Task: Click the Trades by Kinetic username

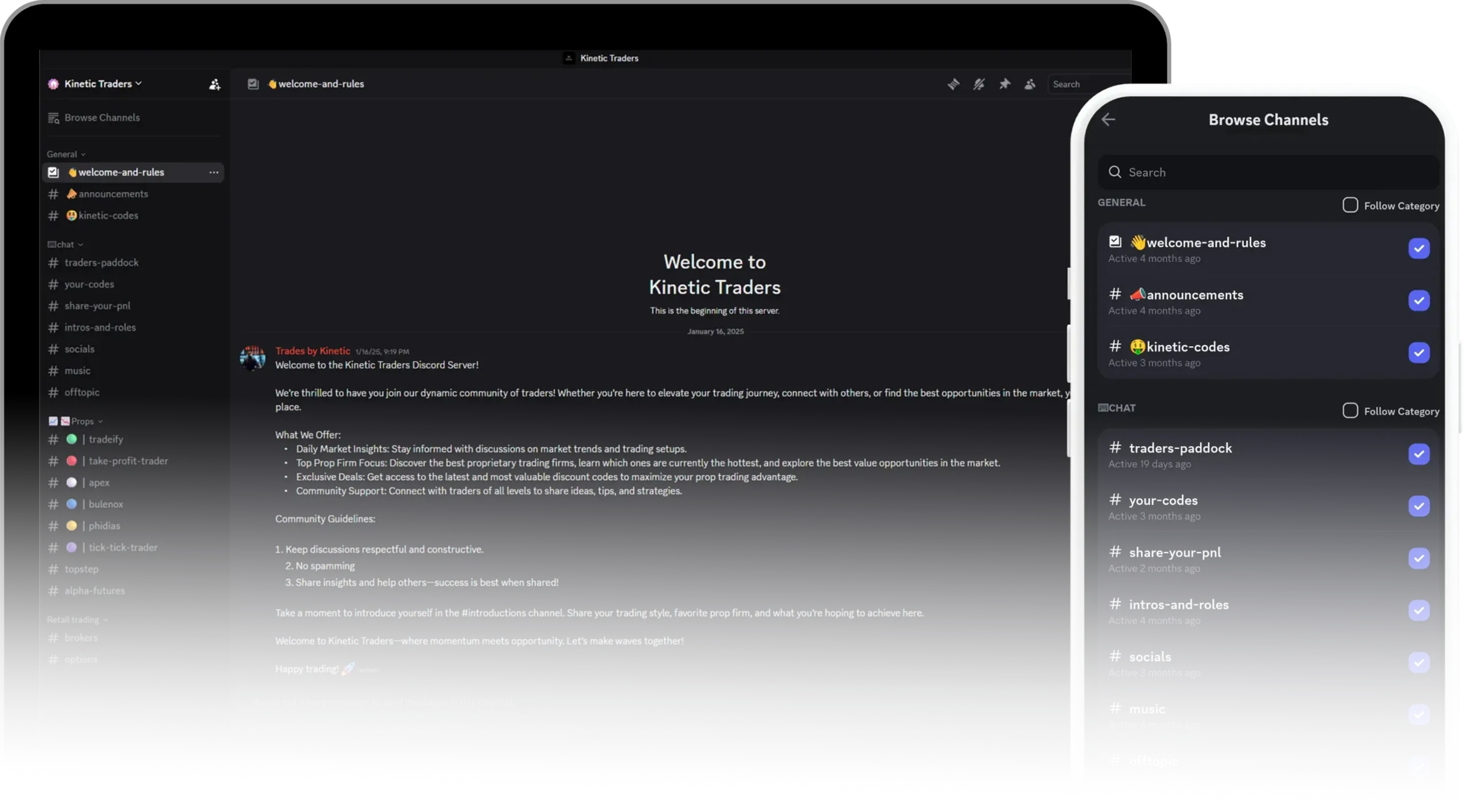Action: point(312,351)
